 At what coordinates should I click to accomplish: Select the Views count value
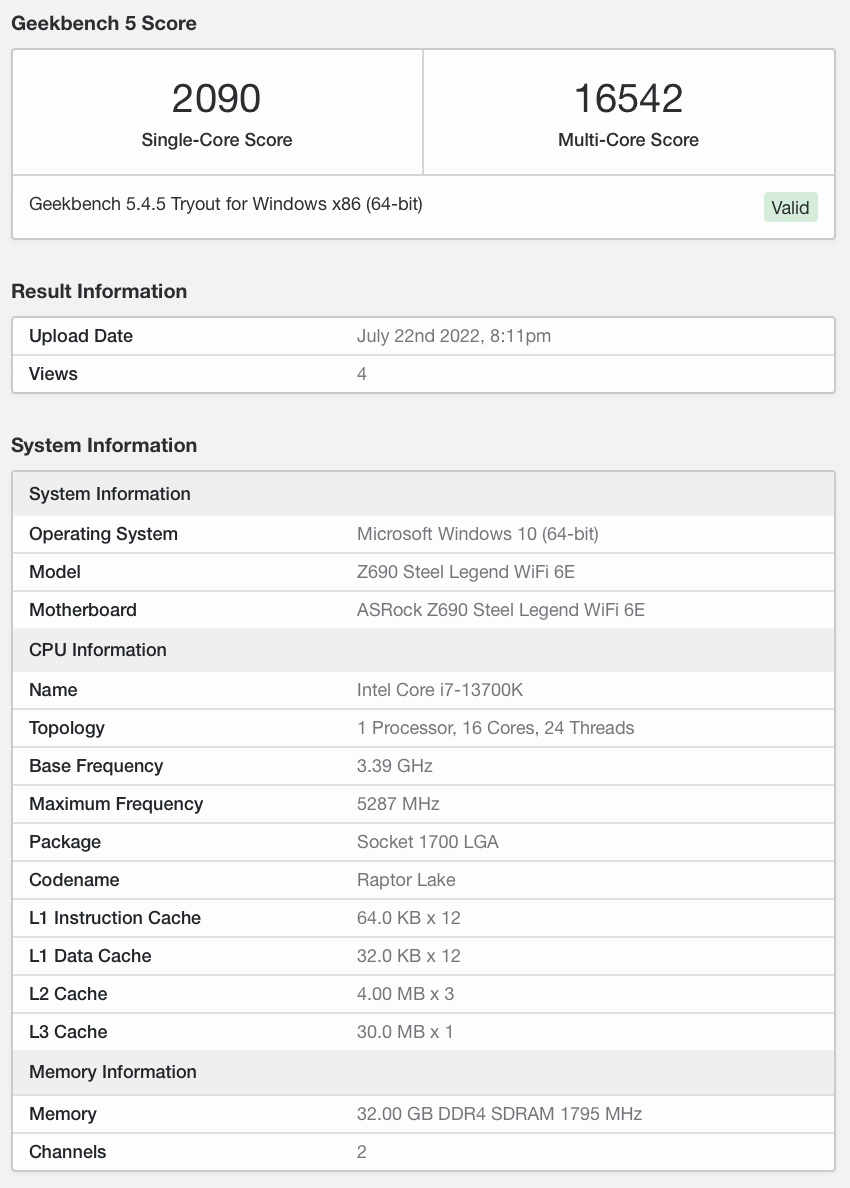pos(361,374)
